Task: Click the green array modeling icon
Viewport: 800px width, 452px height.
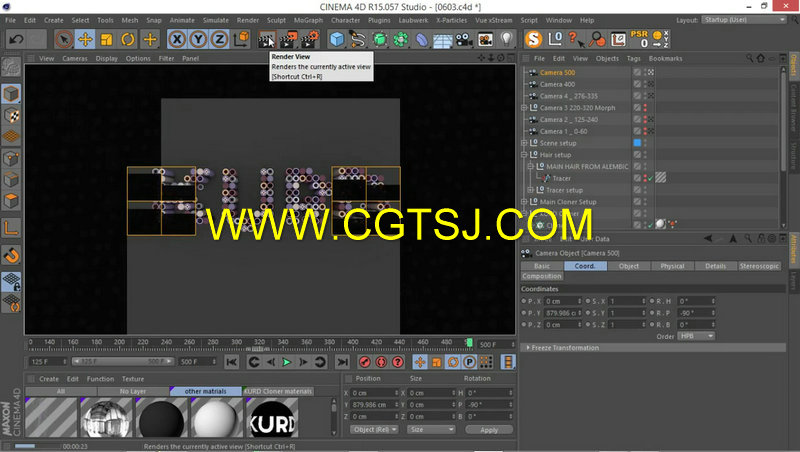Action: click(x=401, y=39)
